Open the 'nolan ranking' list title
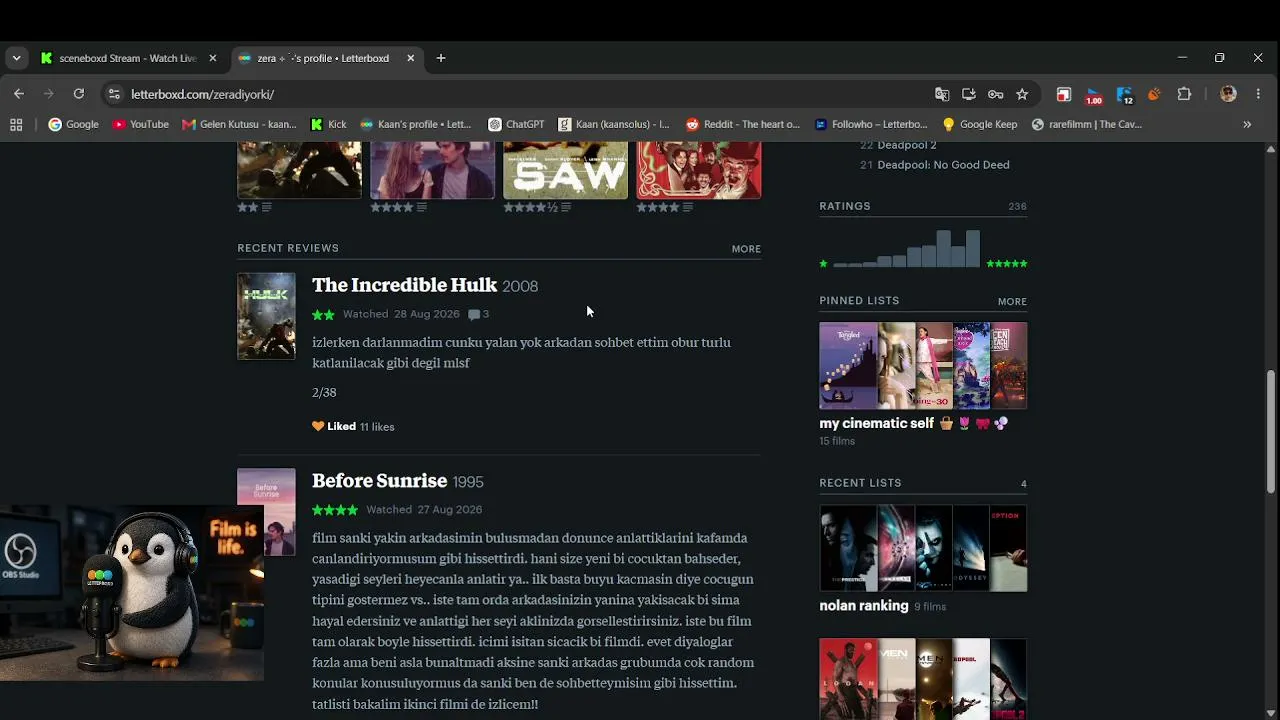The height and width of the screenshot is (720, 1280). [864, 606]
